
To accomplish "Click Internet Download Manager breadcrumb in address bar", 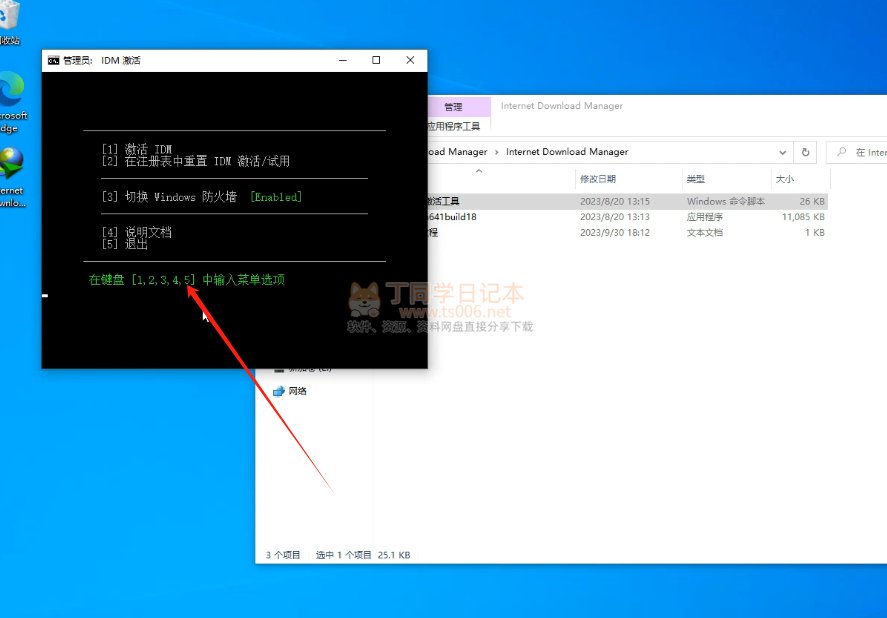I will 567,152.
